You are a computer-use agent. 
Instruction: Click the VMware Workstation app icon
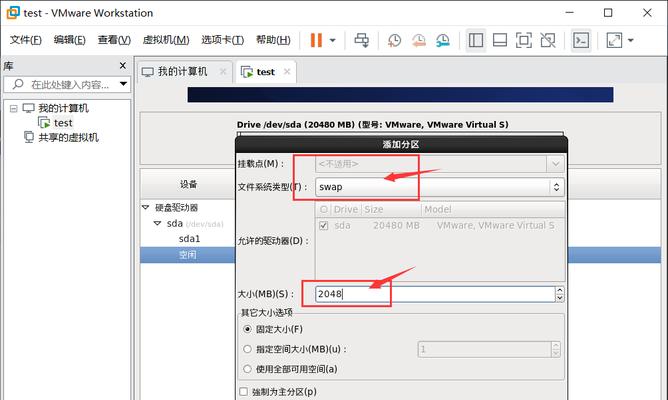(x=13, y=12)
